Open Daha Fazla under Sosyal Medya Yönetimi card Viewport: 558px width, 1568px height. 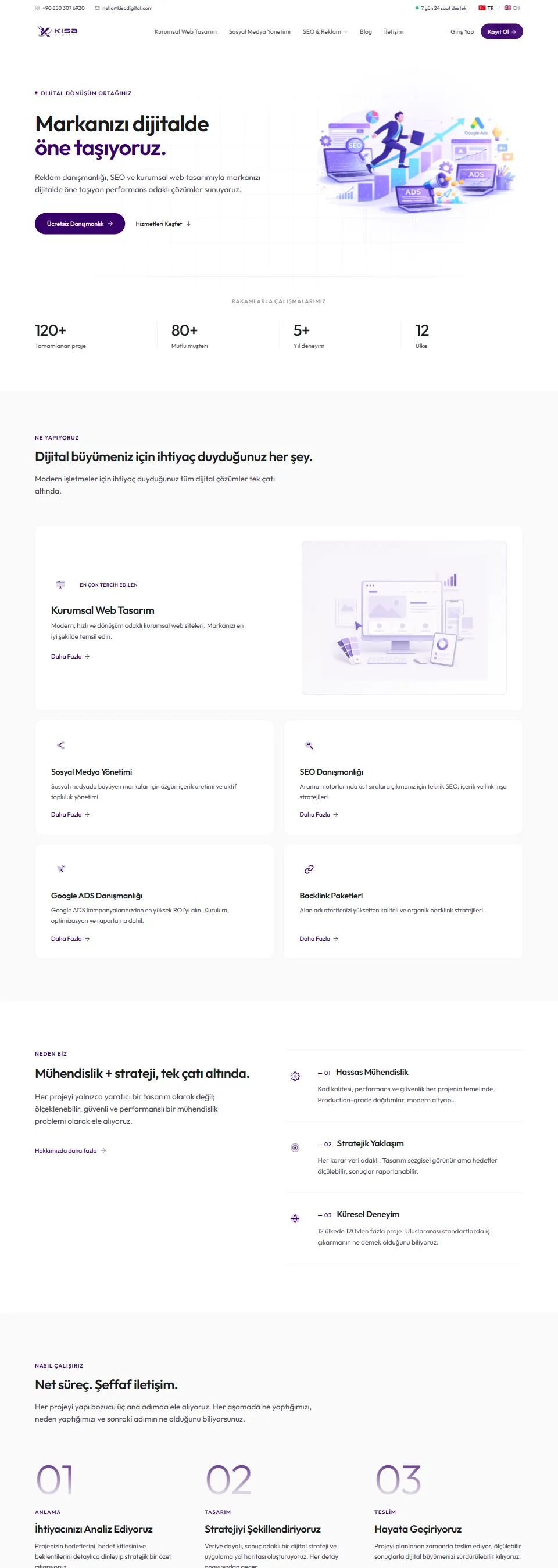(71, 814)
